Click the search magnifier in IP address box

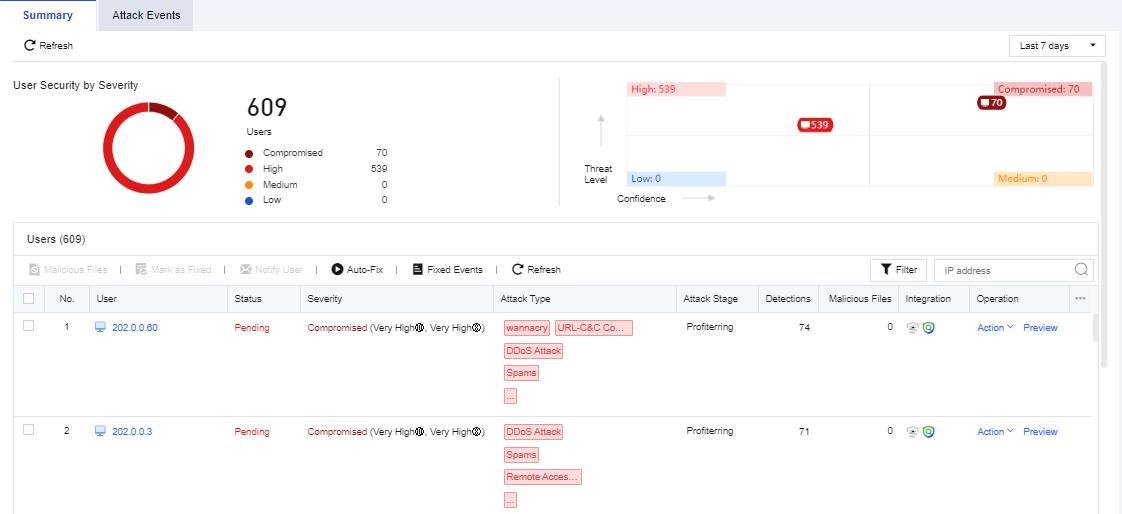1081,270
